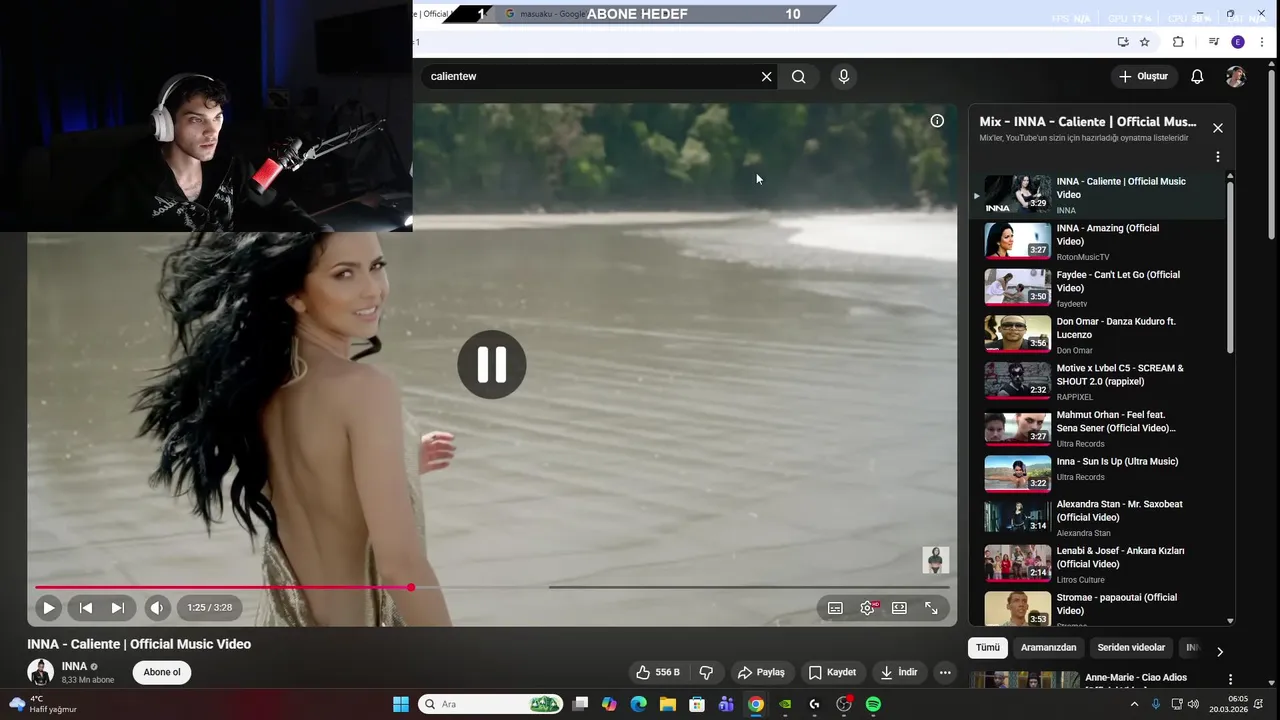Open the INNA channel avatar
Screen dimensions: 1280x720
click(40, 672)
